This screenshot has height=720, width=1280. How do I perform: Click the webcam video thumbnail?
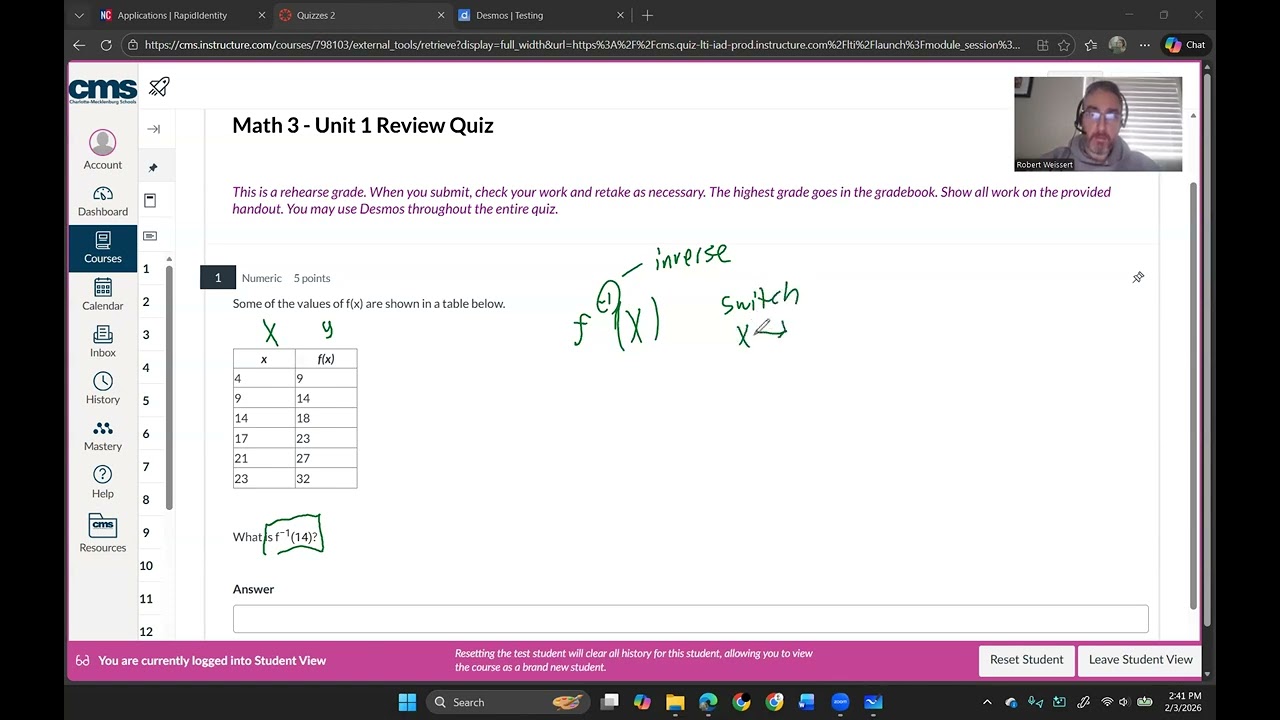click(x=1098, y=124)
